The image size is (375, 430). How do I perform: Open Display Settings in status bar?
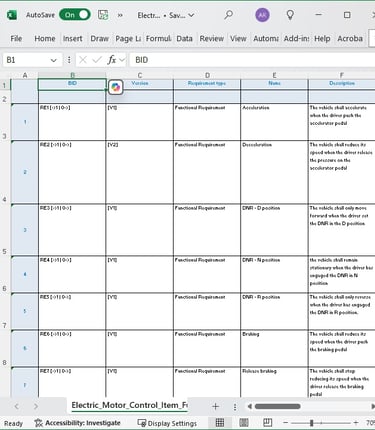click(x=167, y=423)
